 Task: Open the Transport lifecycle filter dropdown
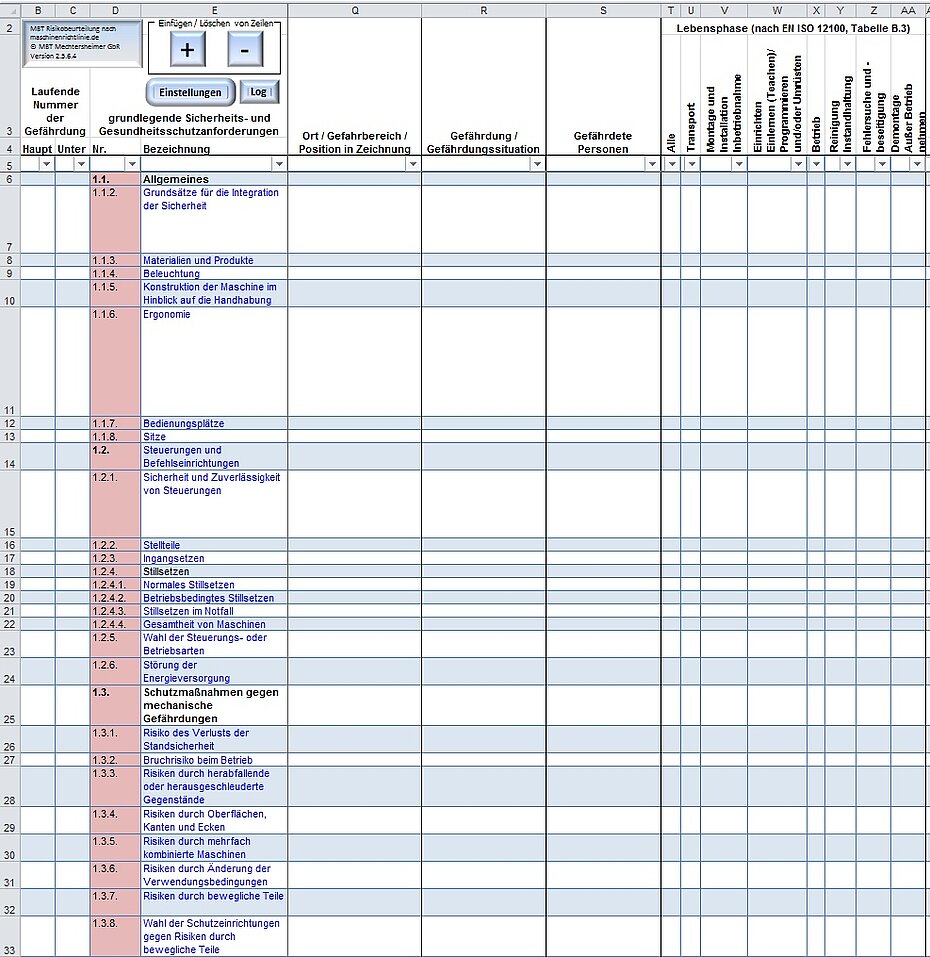click(691, 164)
